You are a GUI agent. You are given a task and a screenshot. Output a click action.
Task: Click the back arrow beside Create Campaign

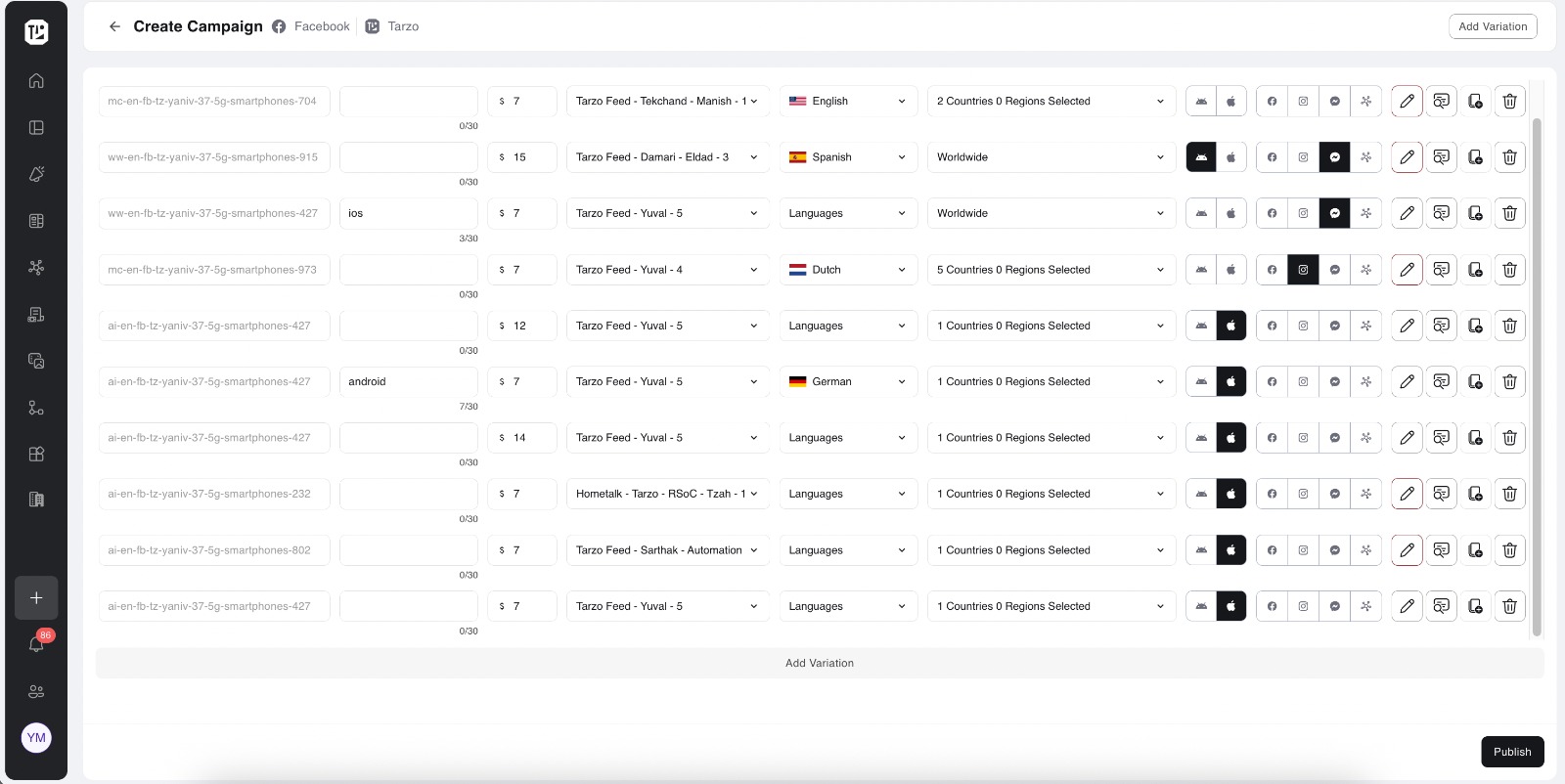[114, 26]
